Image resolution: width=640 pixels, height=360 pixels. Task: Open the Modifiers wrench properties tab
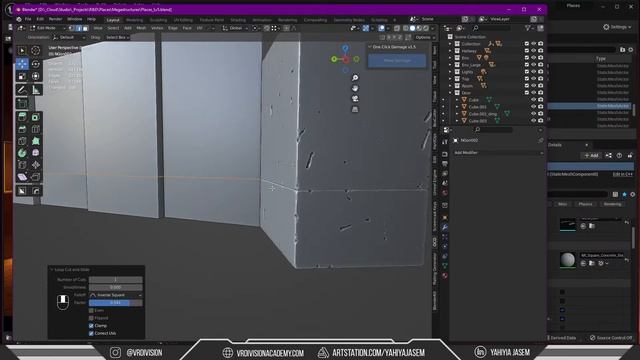[x=445, y=227]
